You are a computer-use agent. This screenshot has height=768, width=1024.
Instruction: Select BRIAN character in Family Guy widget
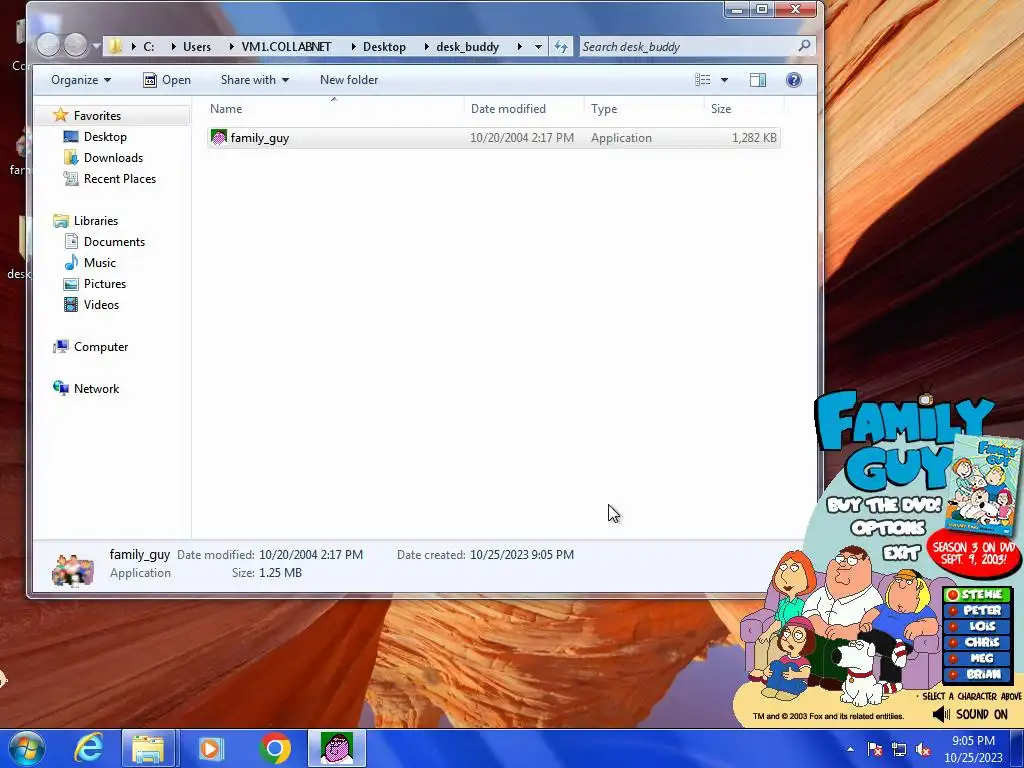[x=977, y=674]
